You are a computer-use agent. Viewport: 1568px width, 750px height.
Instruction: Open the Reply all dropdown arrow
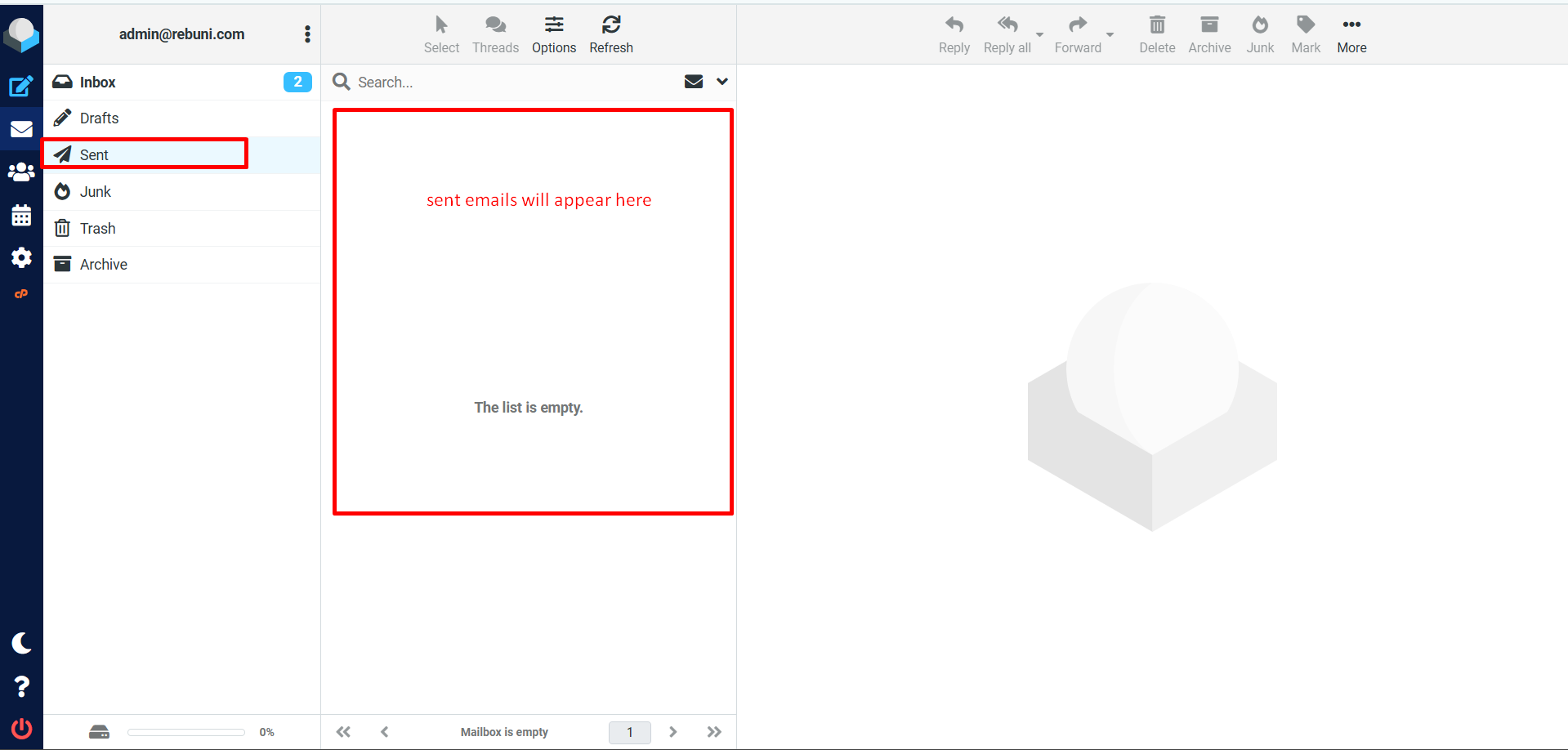1039,35
